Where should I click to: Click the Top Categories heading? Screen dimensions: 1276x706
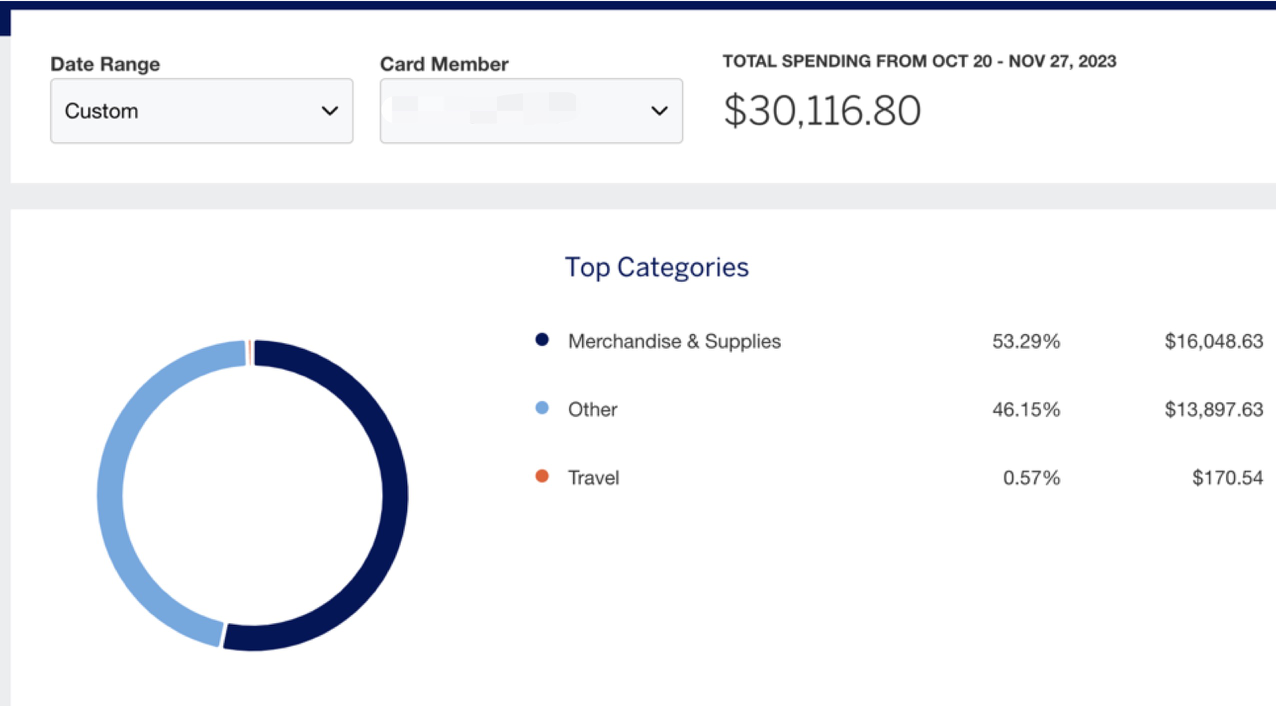coord(656,267)
